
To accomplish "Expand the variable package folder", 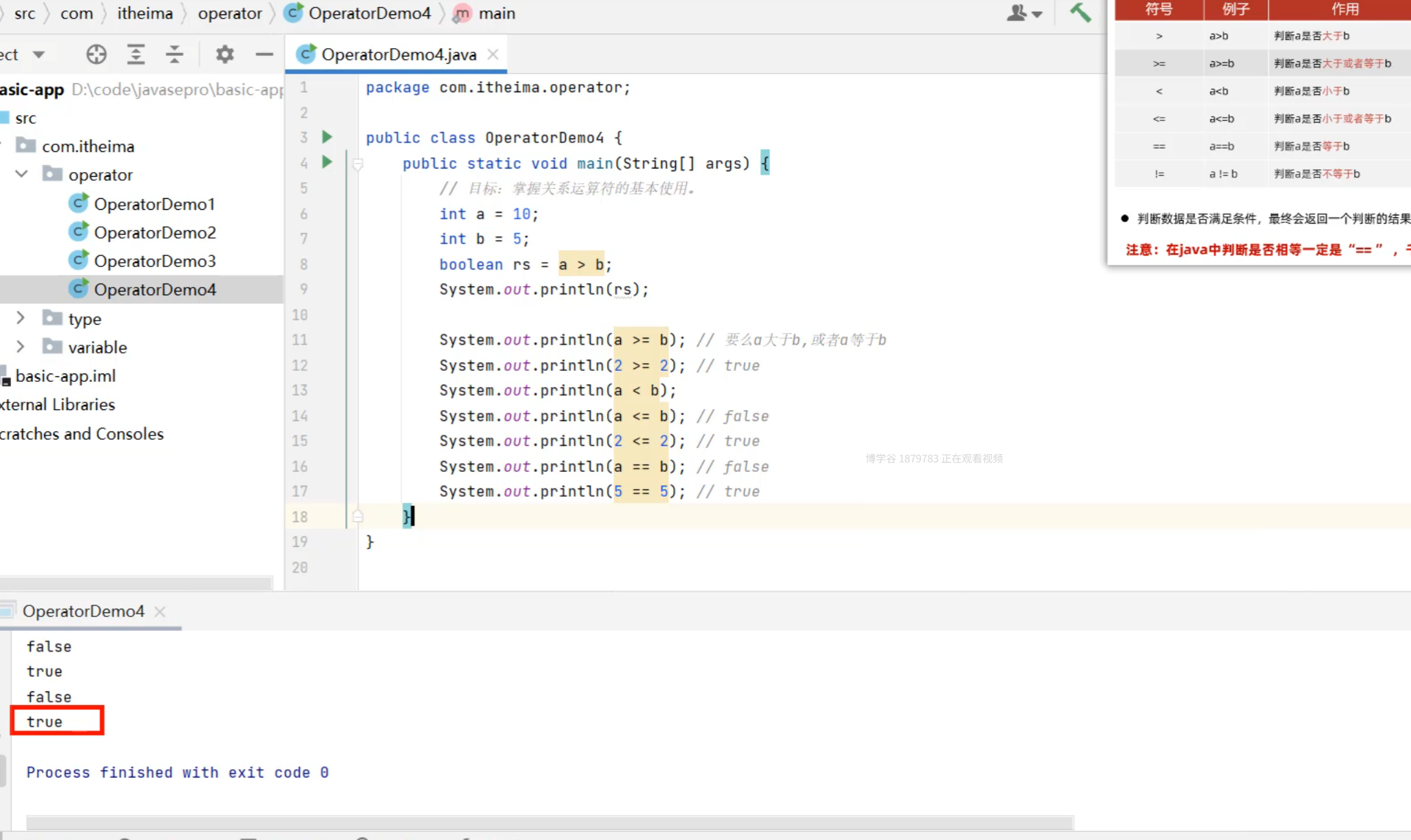I will [x=21, y=347].
